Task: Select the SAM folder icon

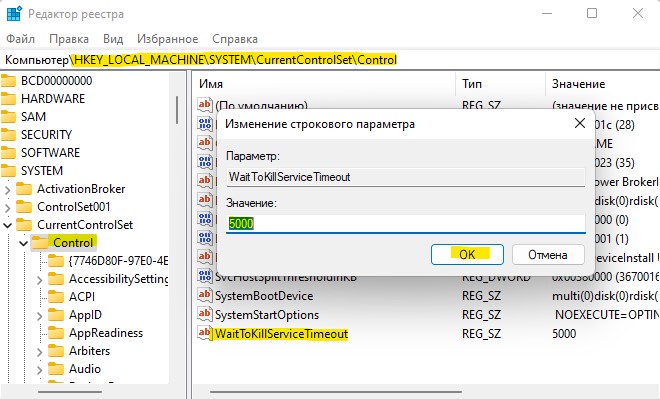Action: point(8,117)
